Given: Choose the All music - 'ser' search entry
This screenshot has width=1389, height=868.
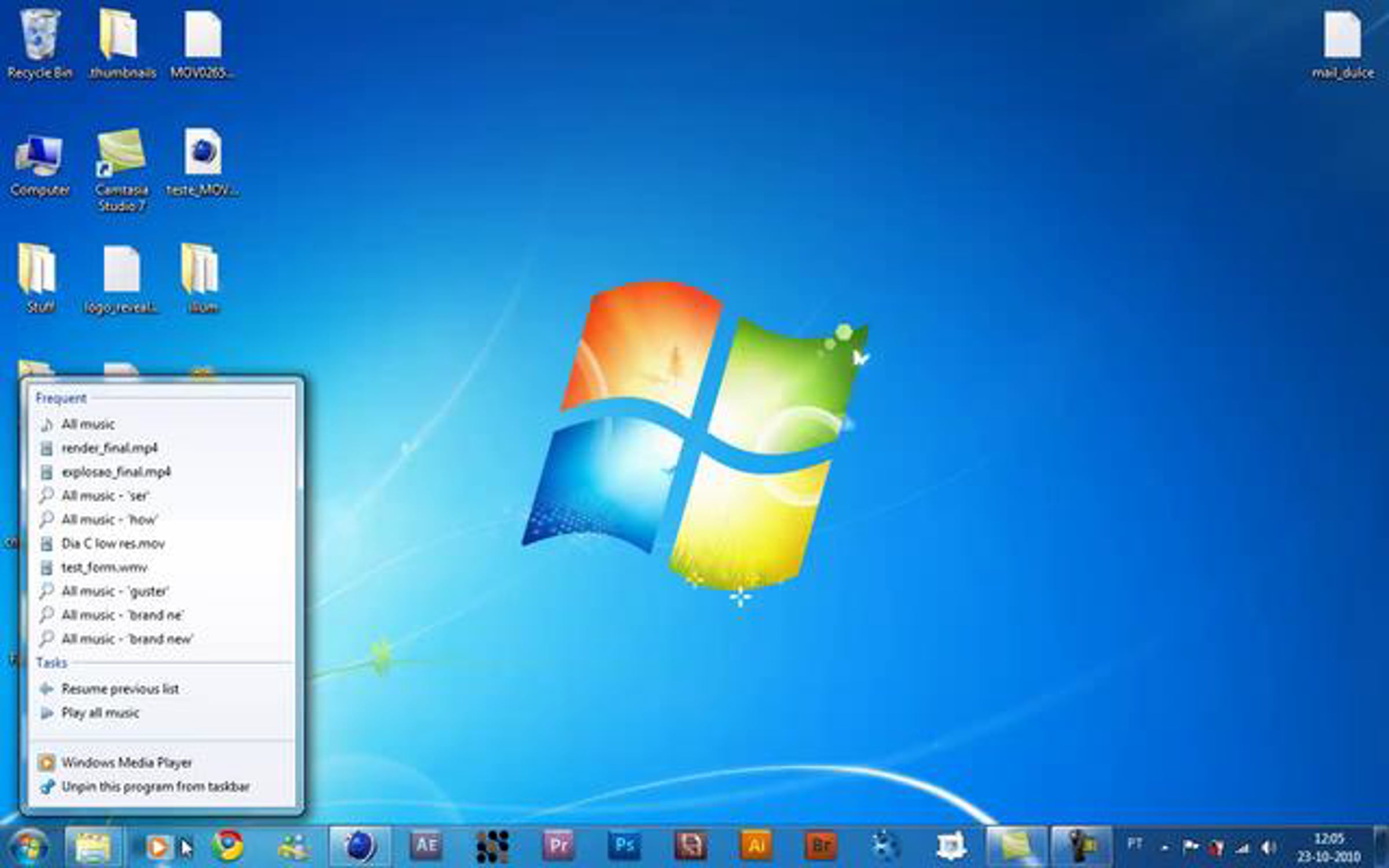Looking at the screenshot, I should [x=162, y=496].
